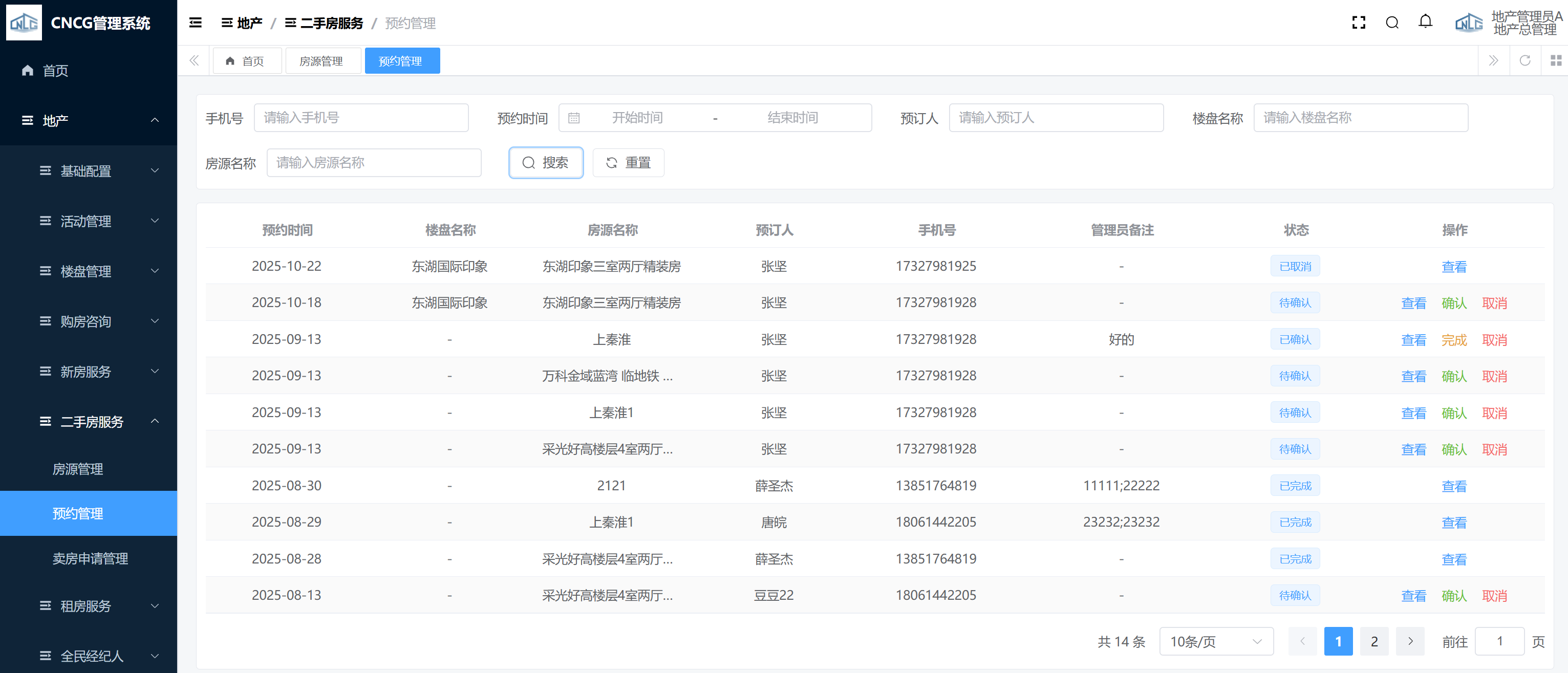Click the 重置 button

(628, 163)
